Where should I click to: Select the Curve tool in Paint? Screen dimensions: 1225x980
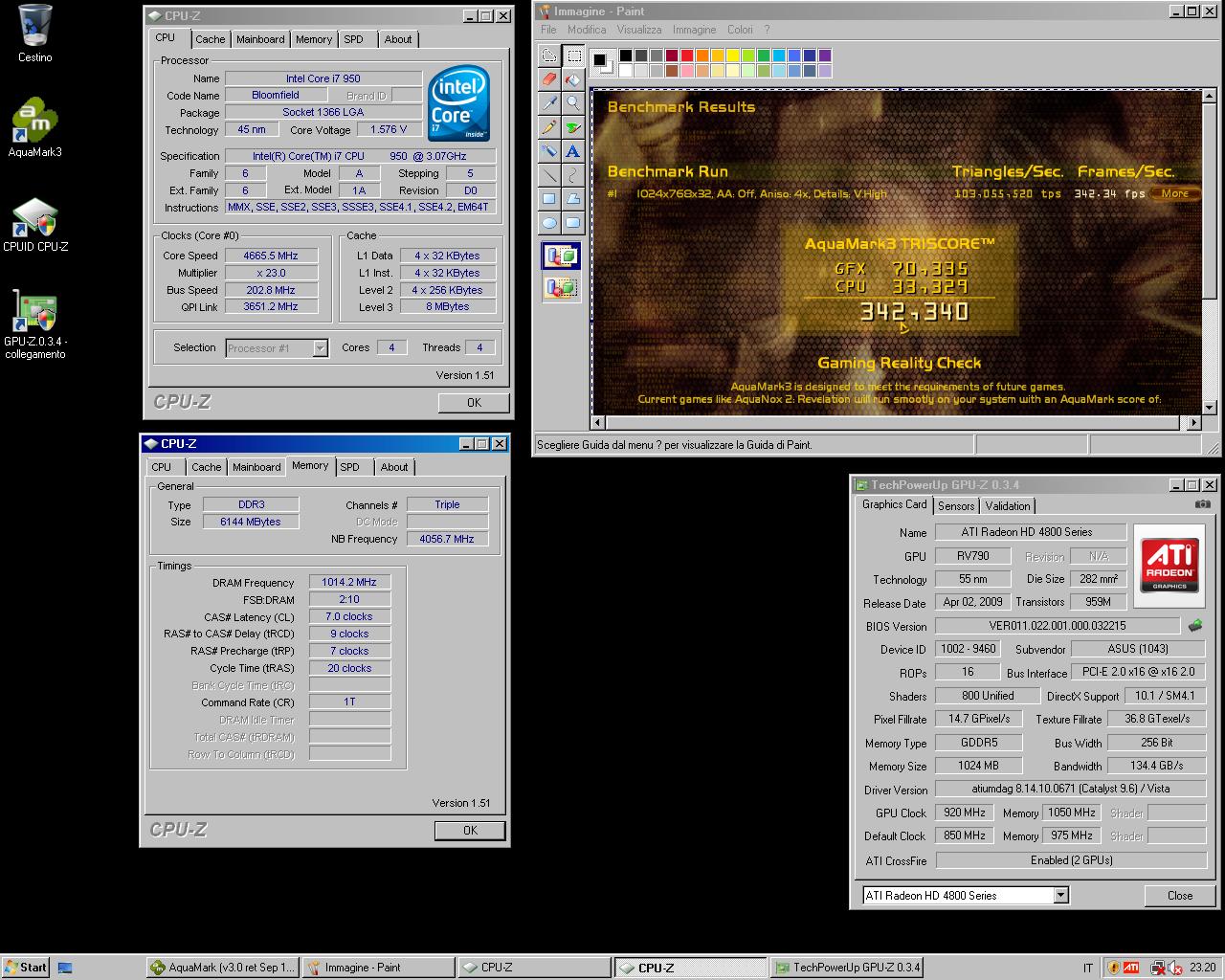coord(573,175)
